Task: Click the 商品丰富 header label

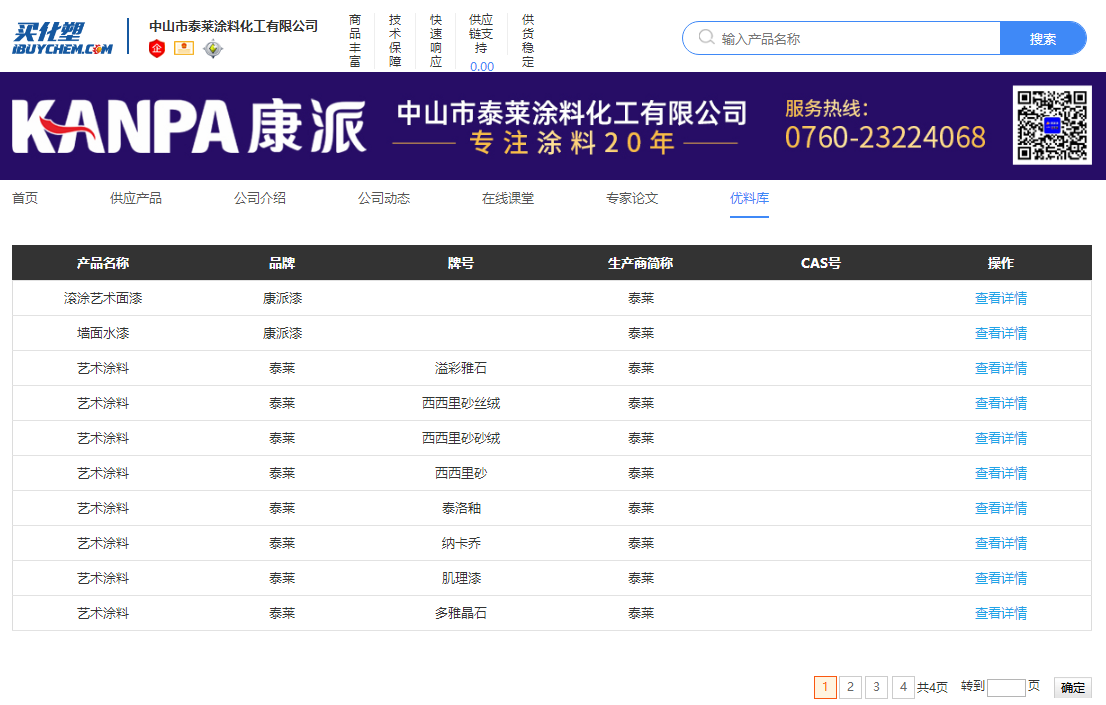Action: (355, 40)
